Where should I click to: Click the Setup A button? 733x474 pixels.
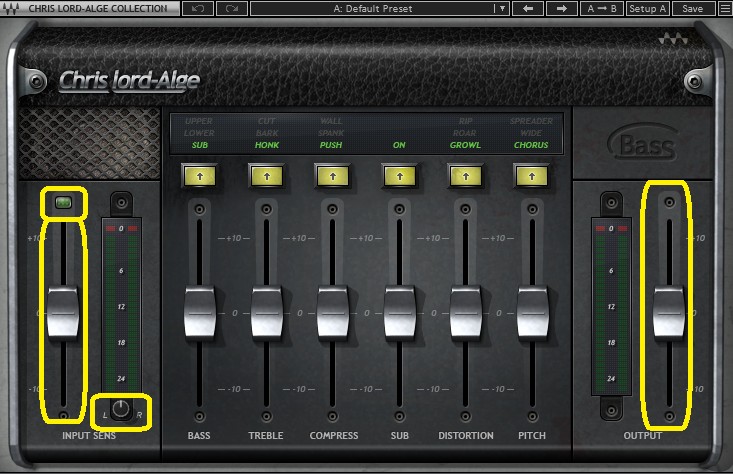point(648,8)
